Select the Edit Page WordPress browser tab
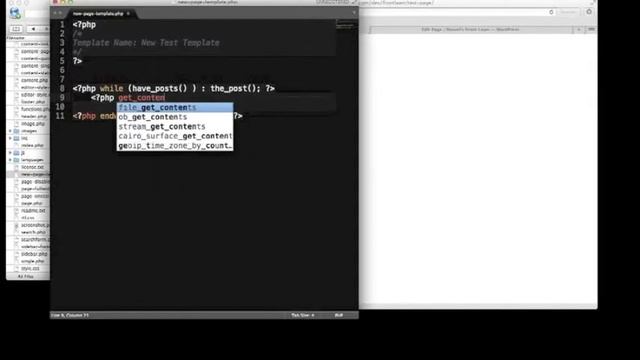The height and width of the screenshot is (360, 640). [x=470, y=29]
